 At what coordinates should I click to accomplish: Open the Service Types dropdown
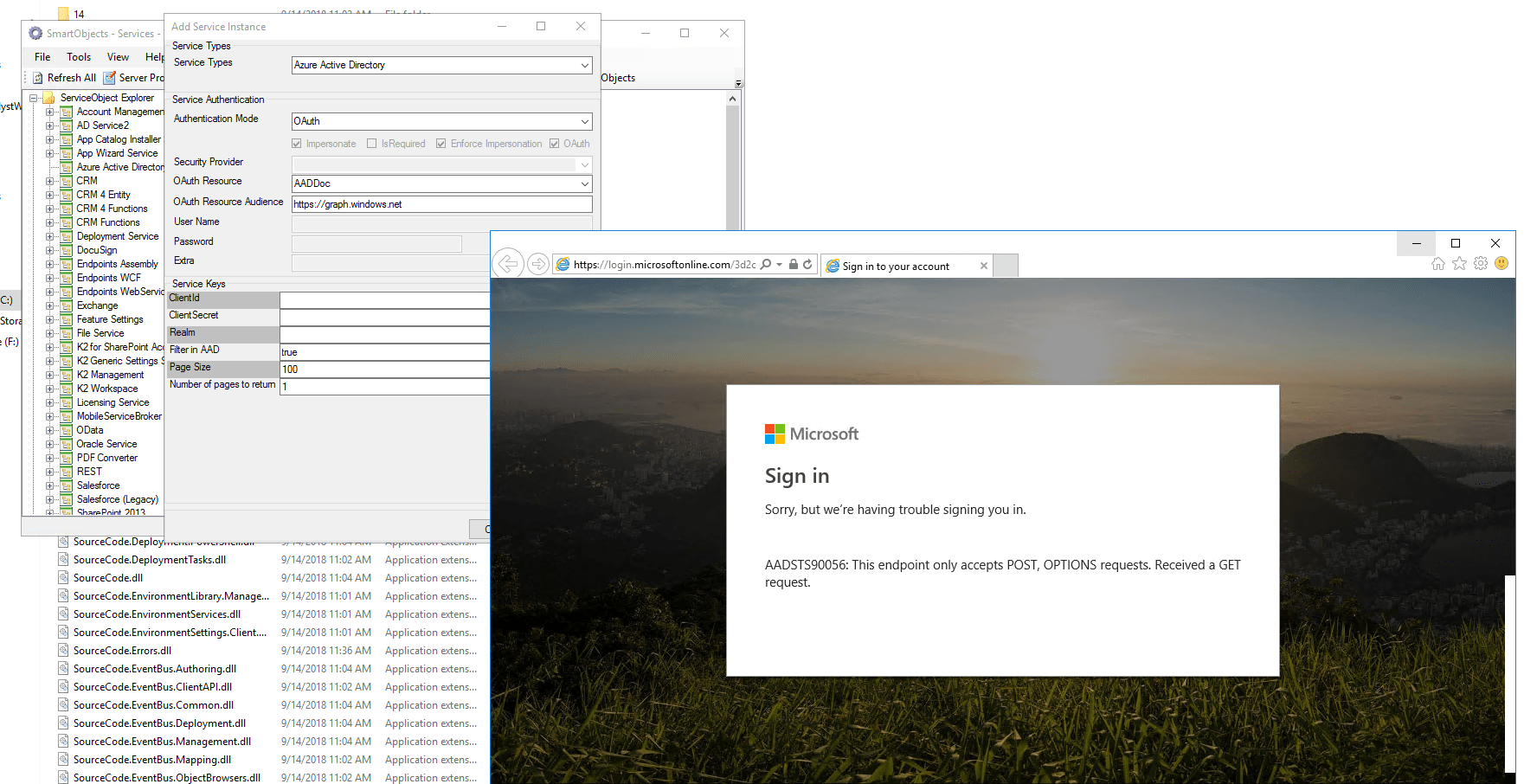coord(585,65)
